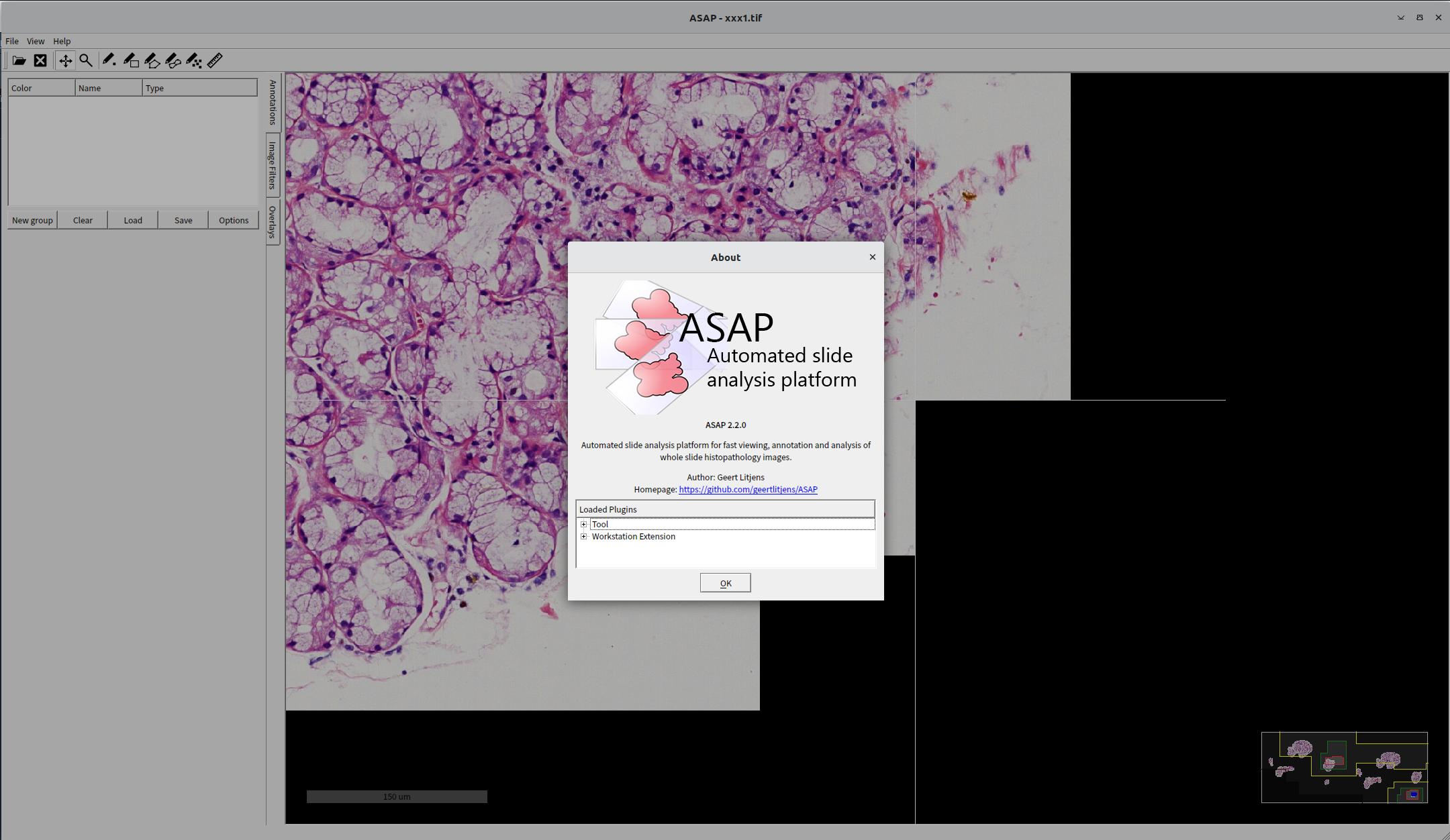Image resolution: width=1450 pixels, height=840 pixels.
Task: Select the polygon annotation tool
Action: (152, 60)
